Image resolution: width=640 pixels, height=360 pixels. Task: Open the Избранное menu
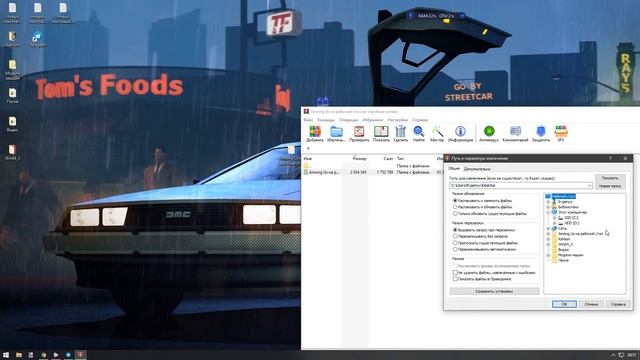373,120
